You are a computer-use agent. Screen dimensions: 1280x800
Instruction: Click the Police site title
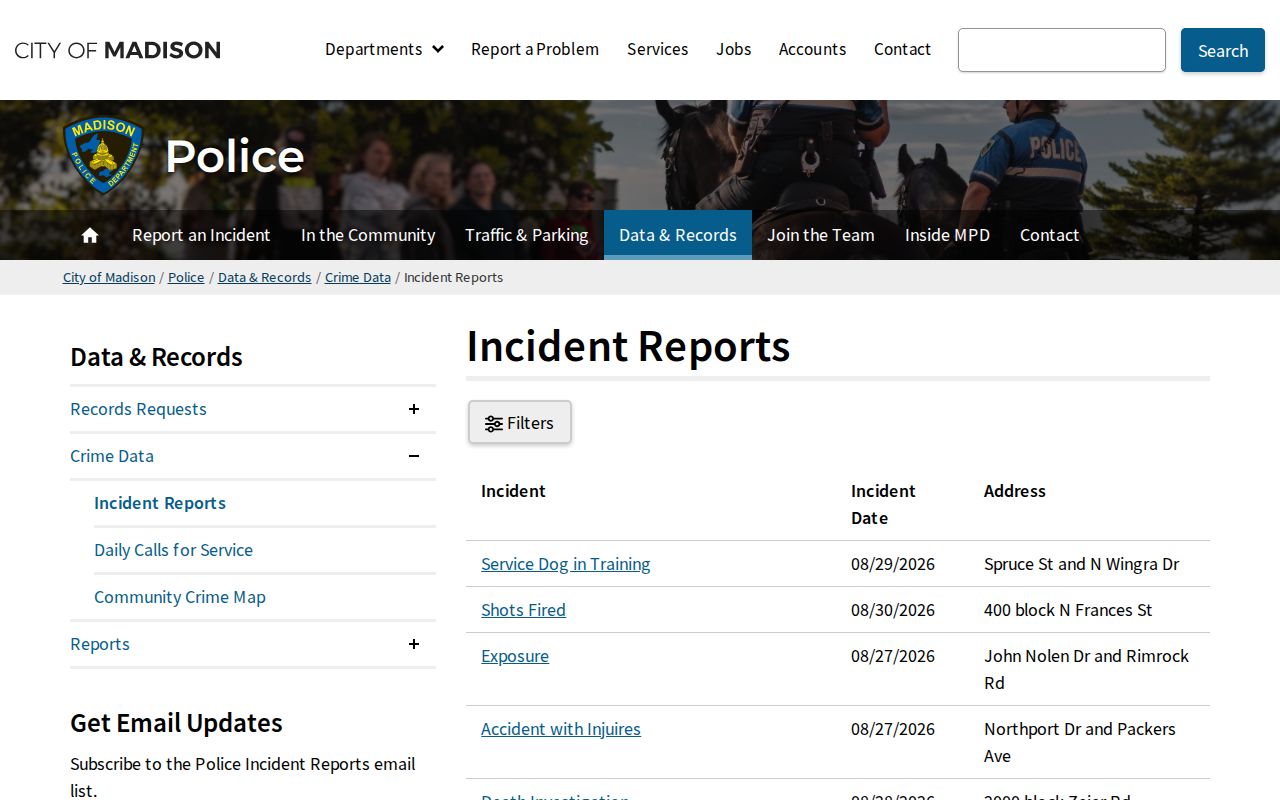tap(235, 156)
